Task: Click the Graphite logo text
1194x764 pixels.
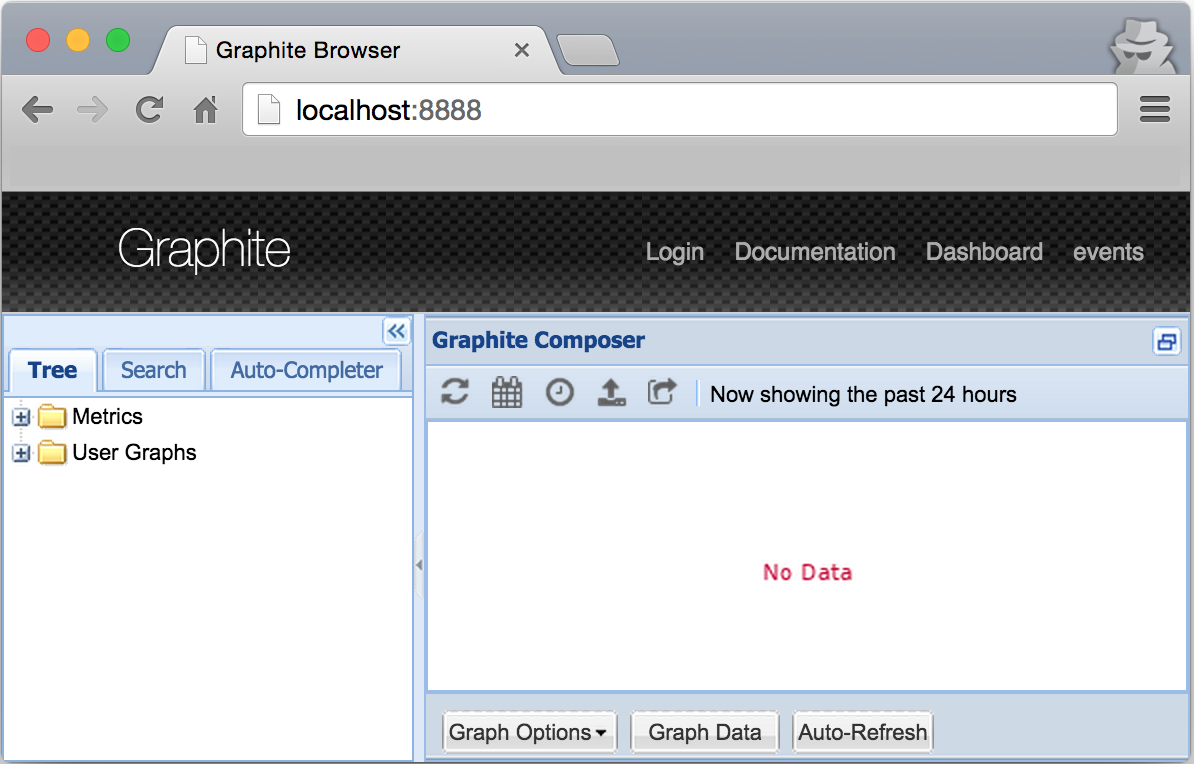Action: pos(204,249)
